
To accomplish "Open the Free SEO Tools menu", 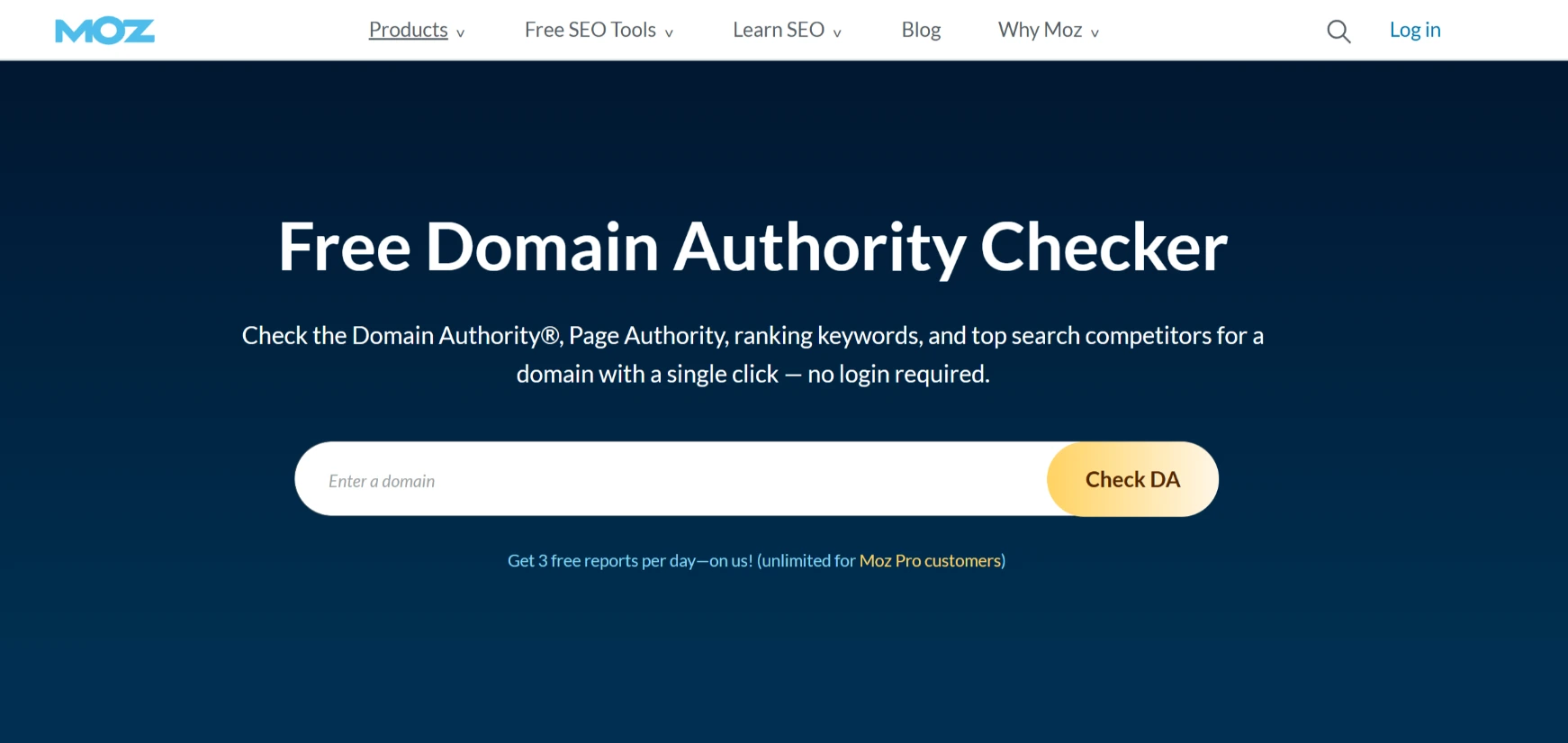I will (x=590, y=30).
